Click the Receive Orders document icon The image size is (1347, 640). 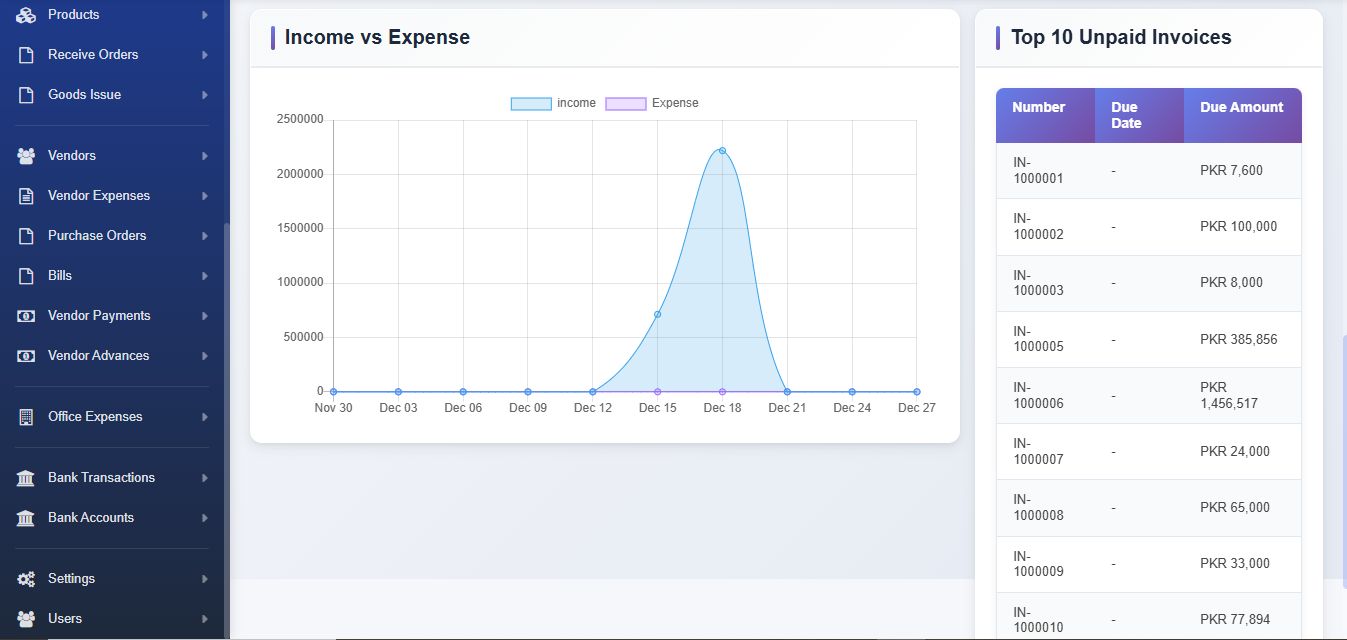[26, 55]
